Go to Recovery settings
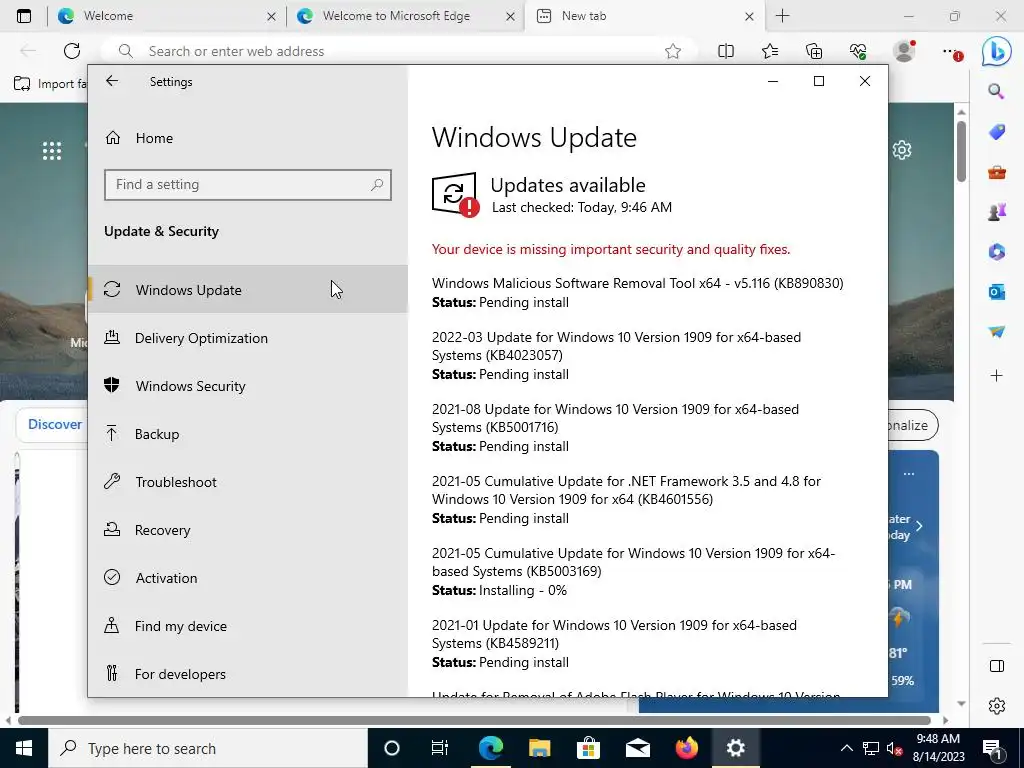The width and height of the screenshot is (1024, 768). (248, 530)
